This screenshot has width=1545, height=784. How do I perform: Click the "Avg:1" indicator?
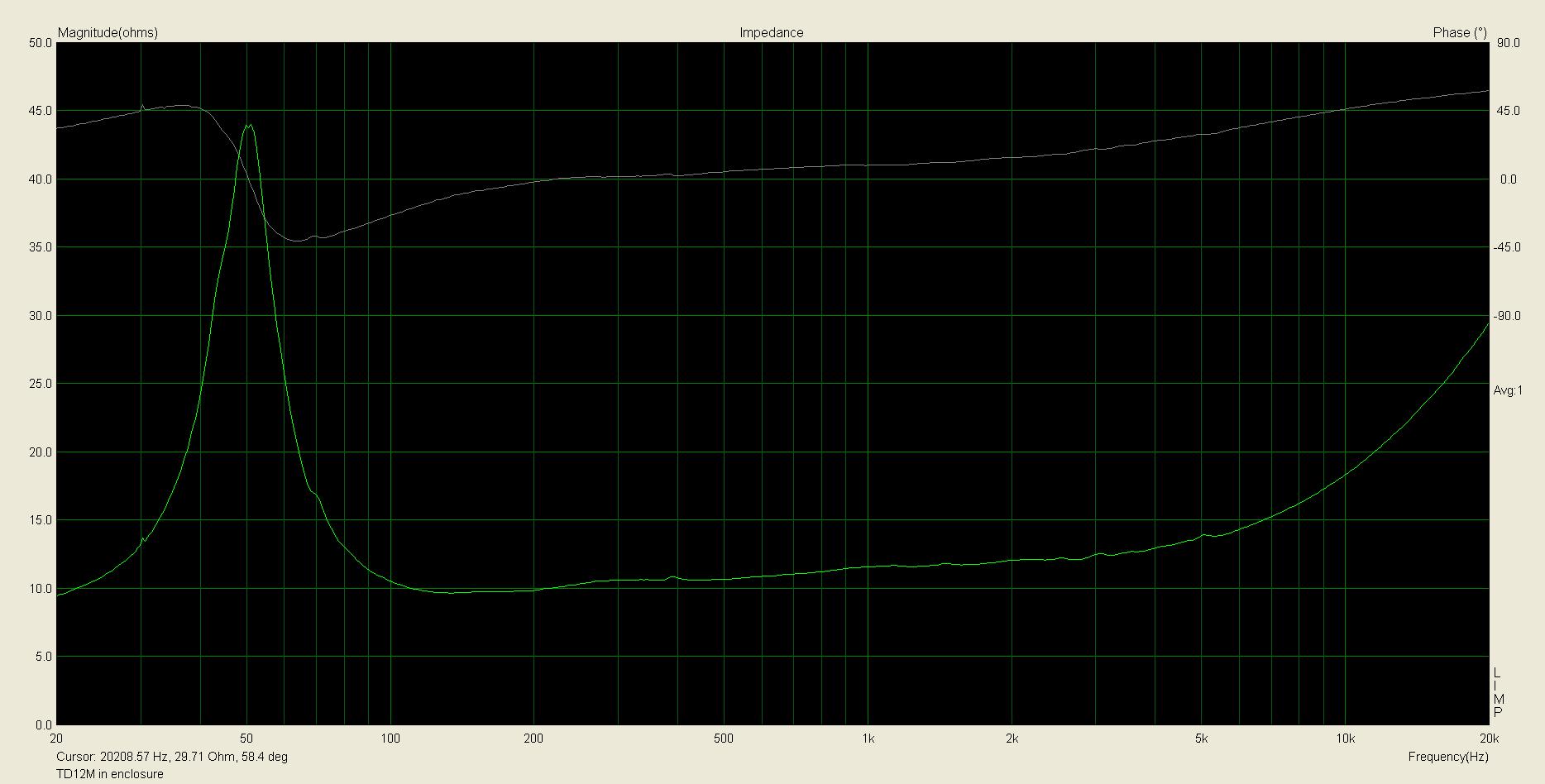click(x=1508, y=390)
